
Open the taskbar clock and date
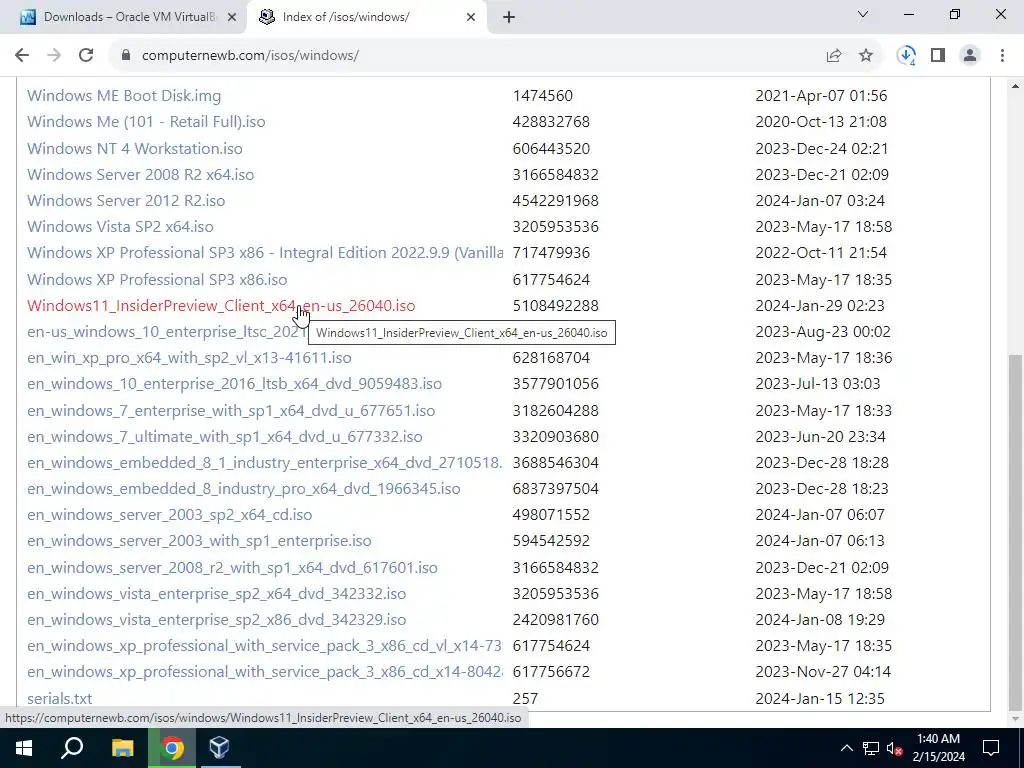point(938,748)
